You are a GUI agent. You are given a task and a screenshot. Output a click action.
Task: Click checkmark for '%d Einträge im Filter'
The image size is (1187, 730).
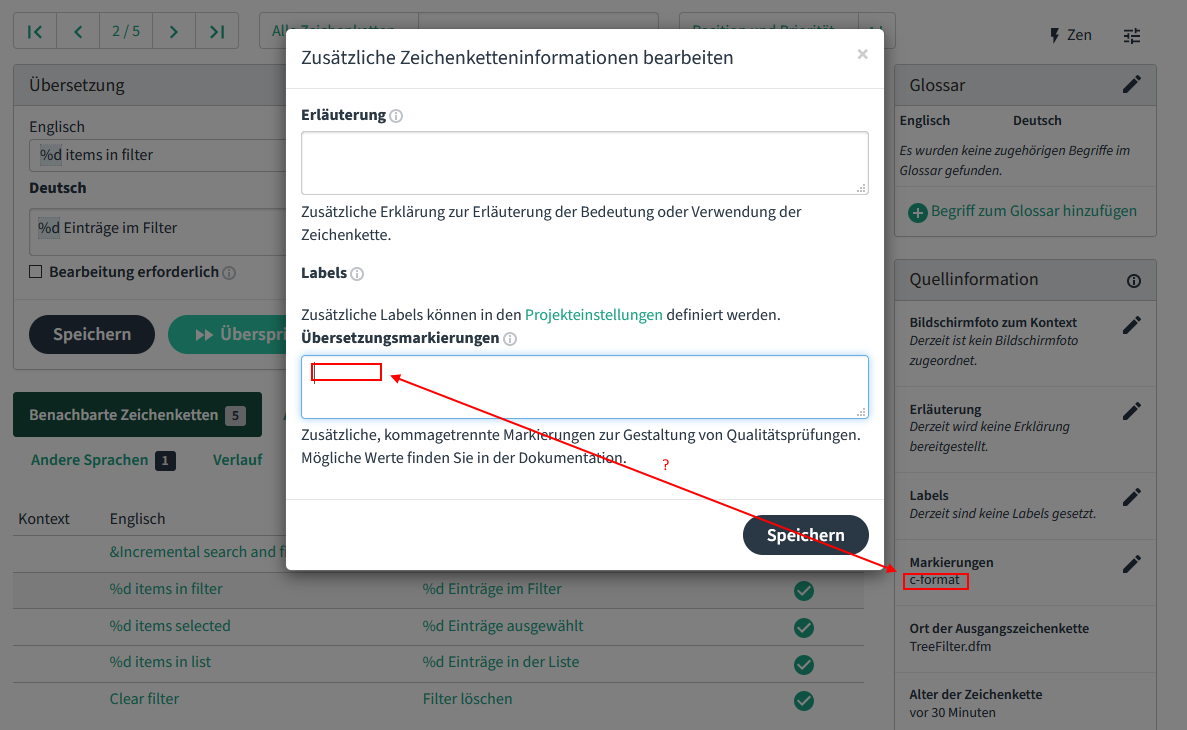804,591
